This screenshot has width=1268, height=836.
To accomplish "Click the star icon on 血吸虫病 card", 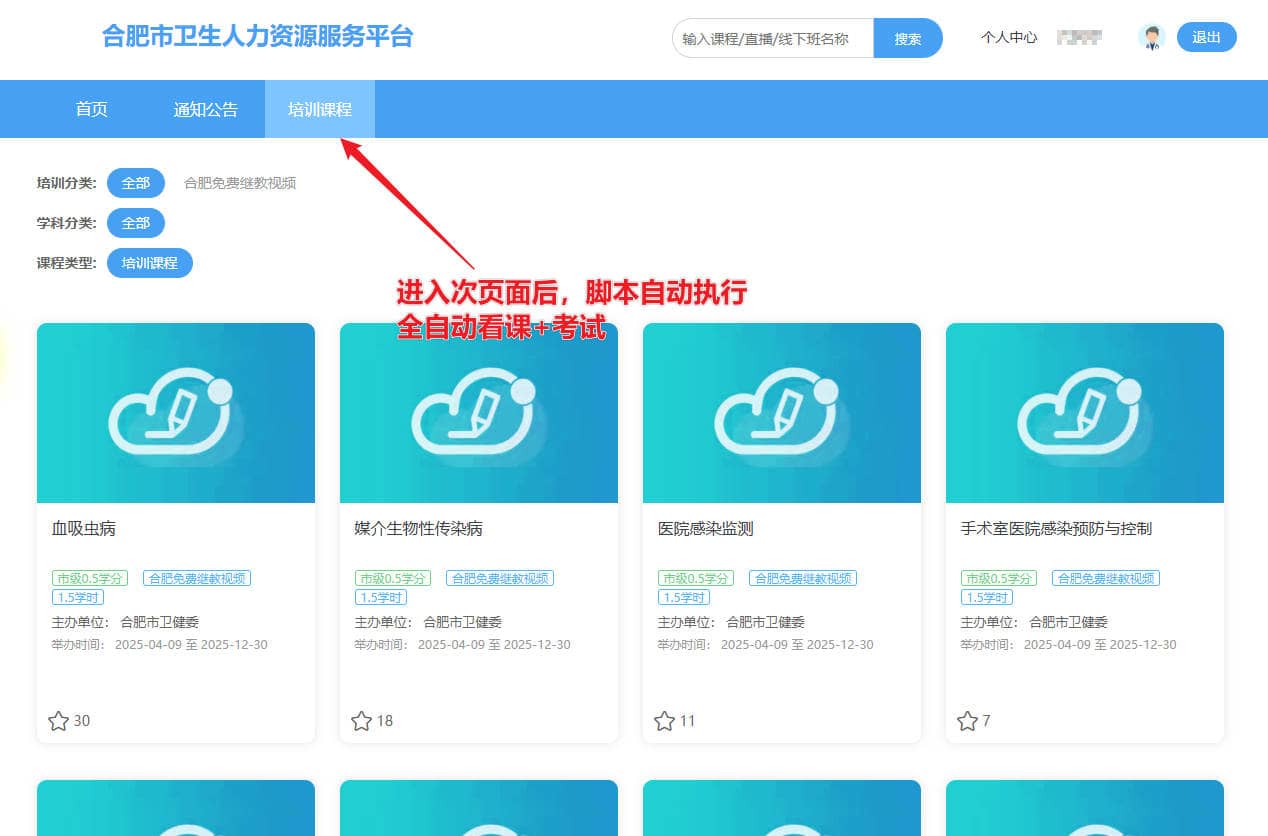I will pos(59,721).
